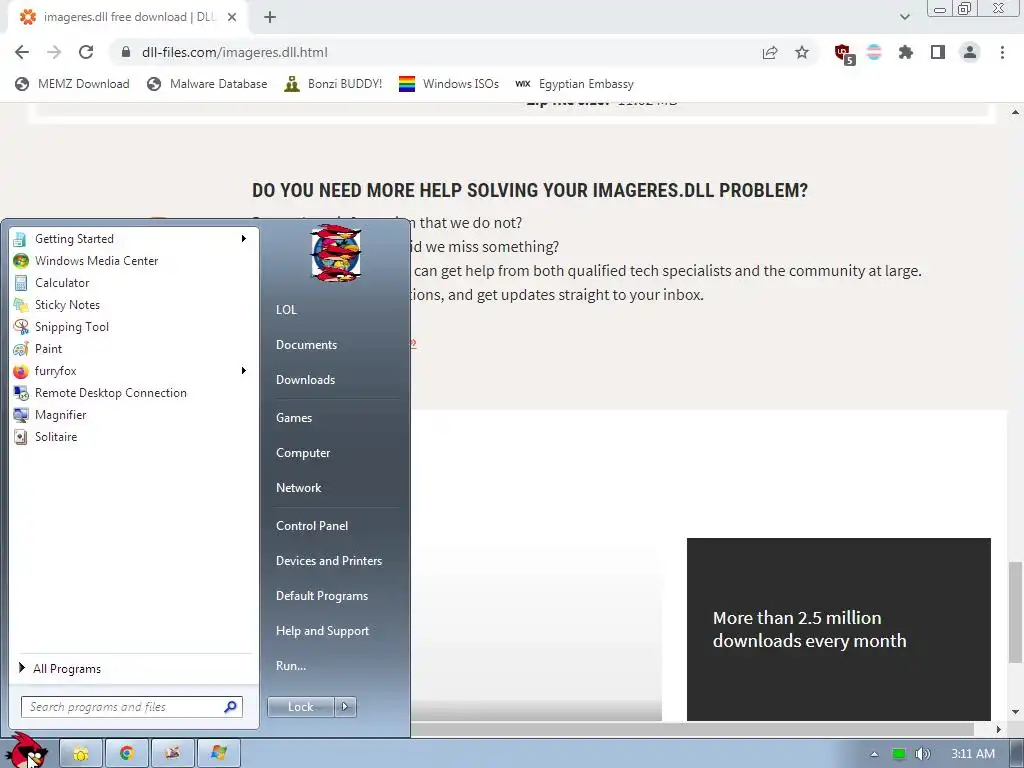Open Network from Start menu
The height and width of the screenshot is (768, 1024).
coord(298,488)
